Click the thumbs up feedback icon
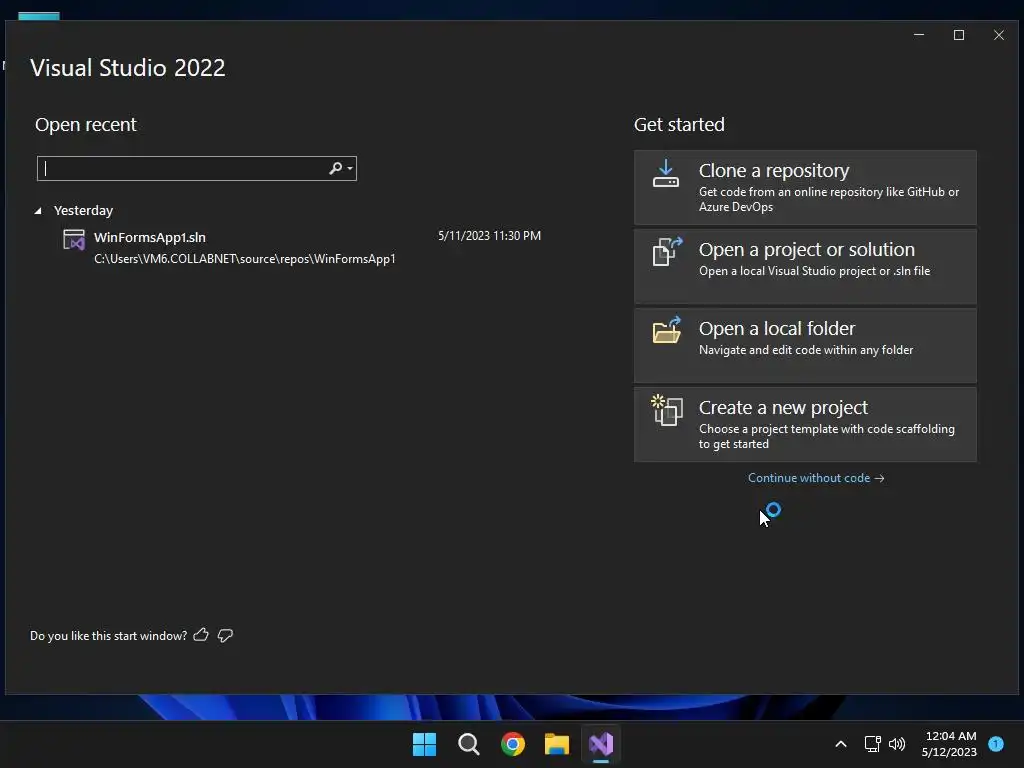The height and width of the screenshot is (768, 1024). [x=201, y=635]
